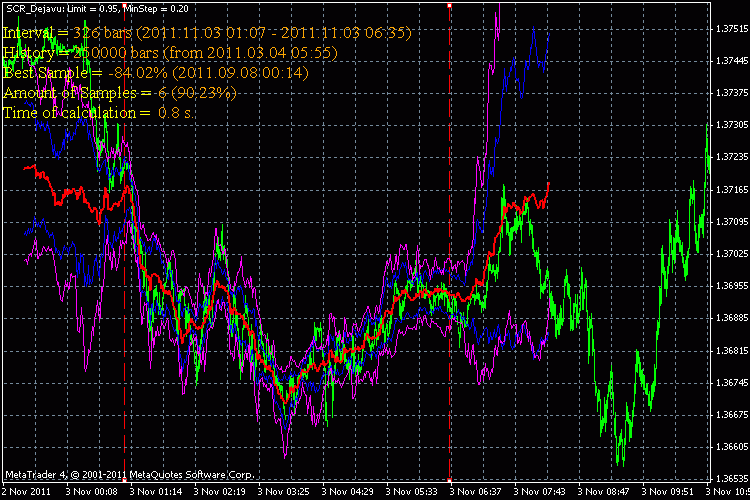Click the 1.36605 price label on the axis
The height and width of the screenshot is (500, 750).
[x=727, y=447]
